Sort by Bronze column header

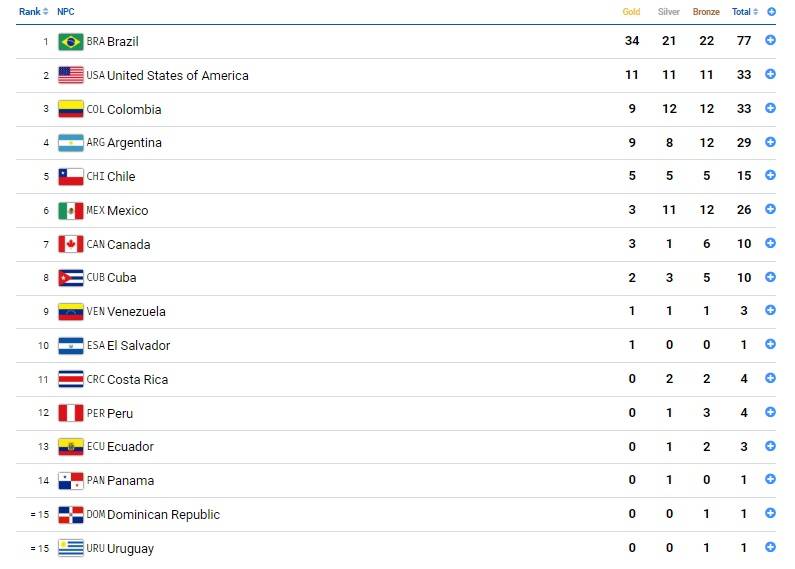click(706, 12)
